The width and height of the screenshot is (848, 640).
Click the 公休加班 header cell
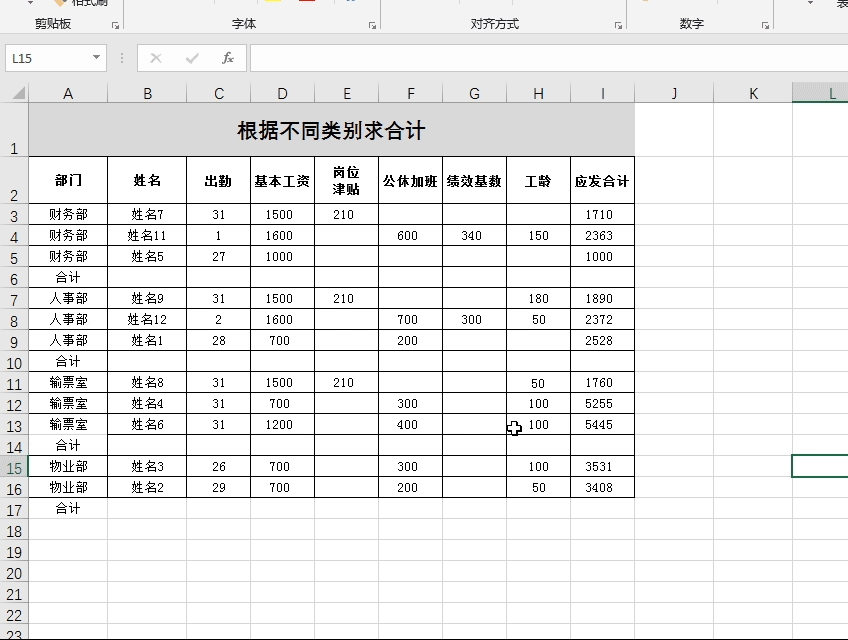[410, 180]
